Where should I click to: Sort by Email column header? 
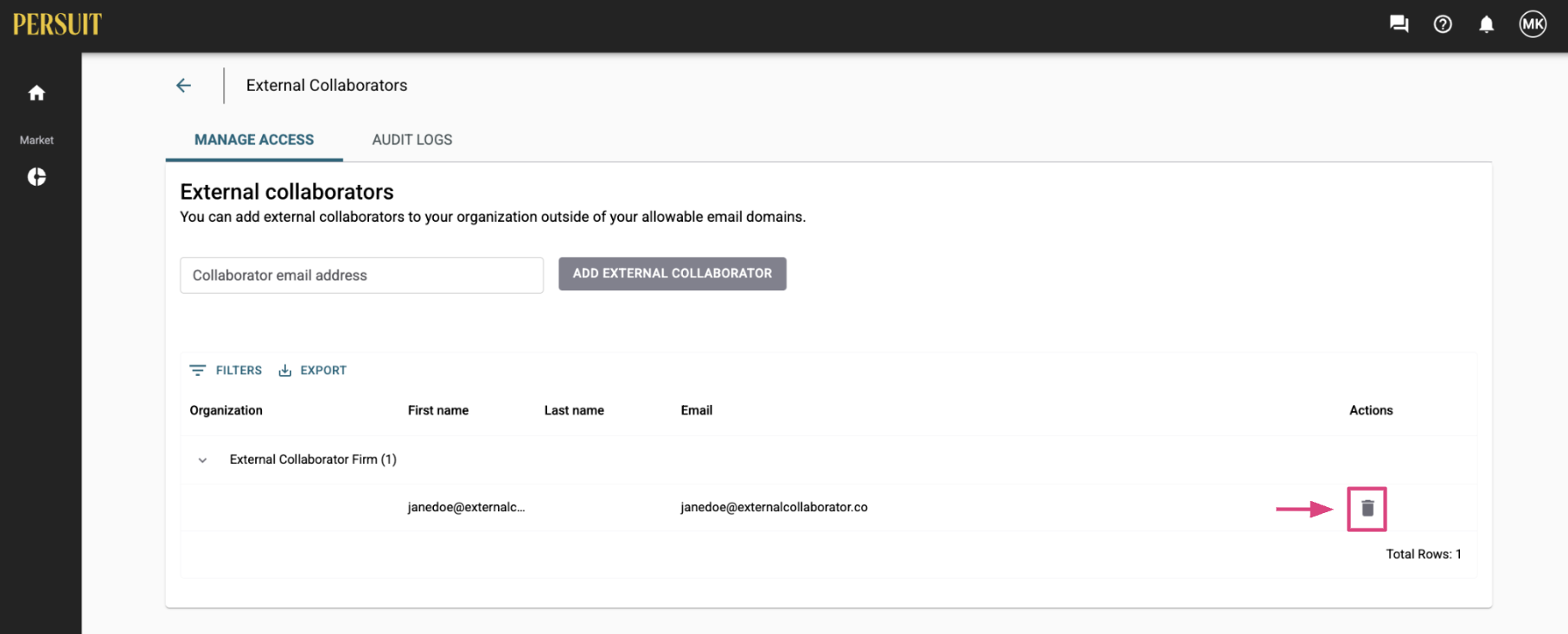click(697, 410)
